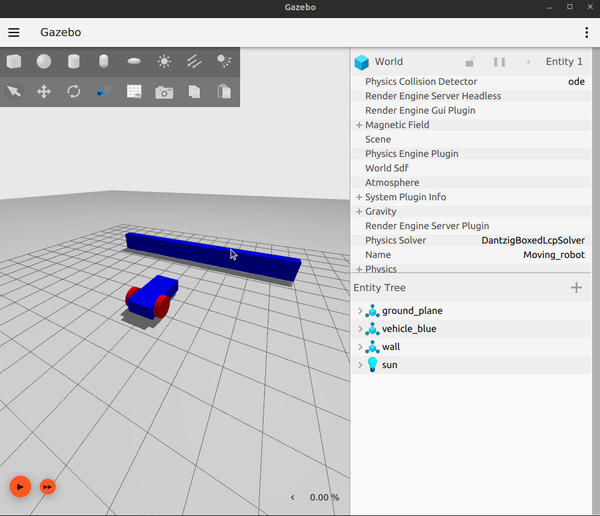This screenshot has height=516, width=600.
Task: Insert a cylinder shape
Action: point(73,61)
